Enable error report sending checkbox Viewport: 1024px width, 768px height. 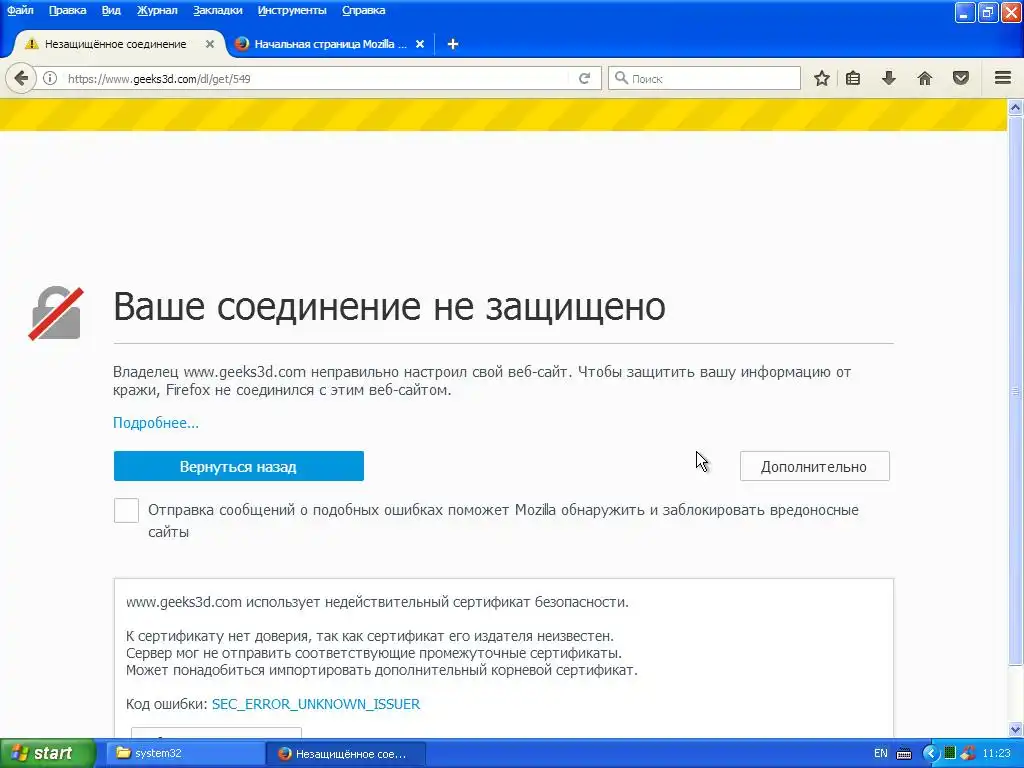(126, 510)
